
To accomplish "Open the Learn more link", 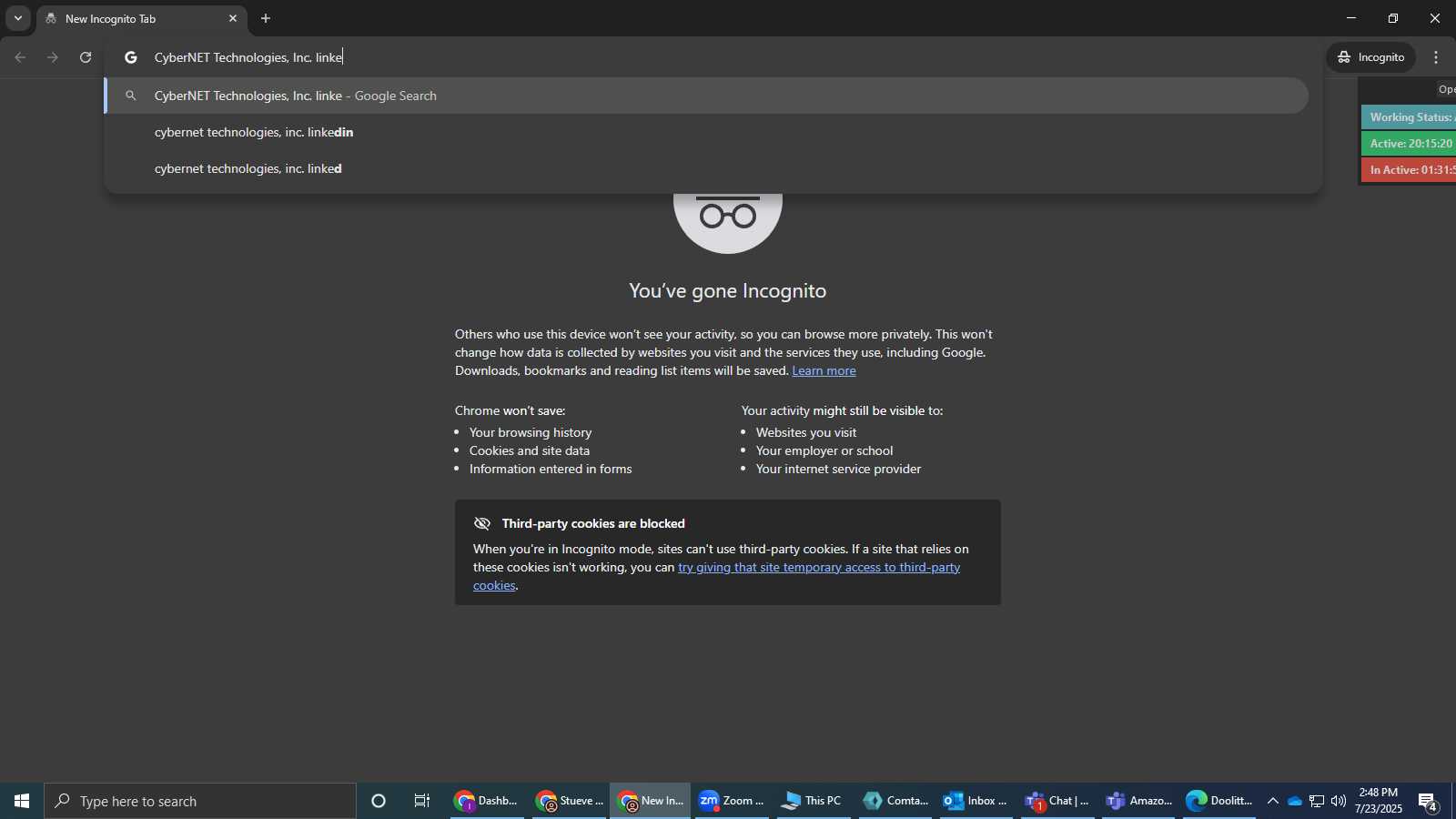I will [x=824, y=370].
